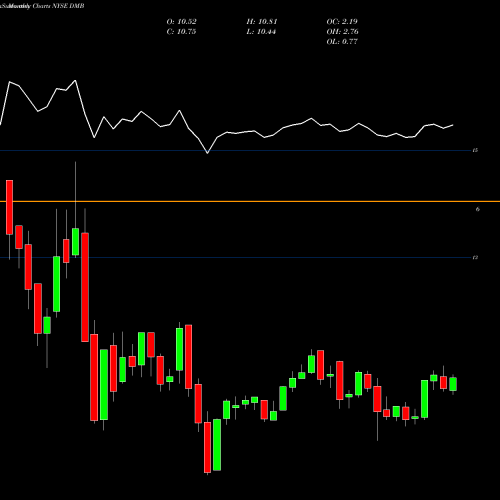Select the close value 'C: 10.75'
Image resolution: width=500 pixels, height=500 pixels.
tap(181, 32)
